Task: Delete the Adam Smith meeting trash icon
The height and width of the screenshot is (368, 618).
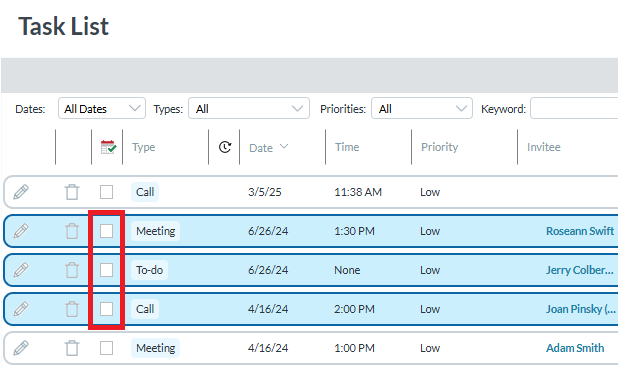Action: [x=72, y=348]
